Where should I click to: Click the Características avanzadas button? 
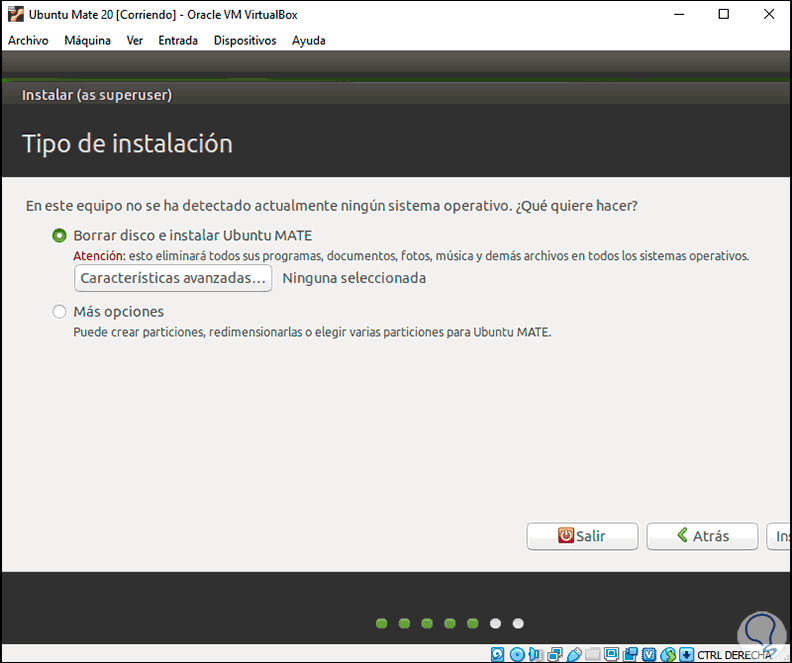pos(173,278)
